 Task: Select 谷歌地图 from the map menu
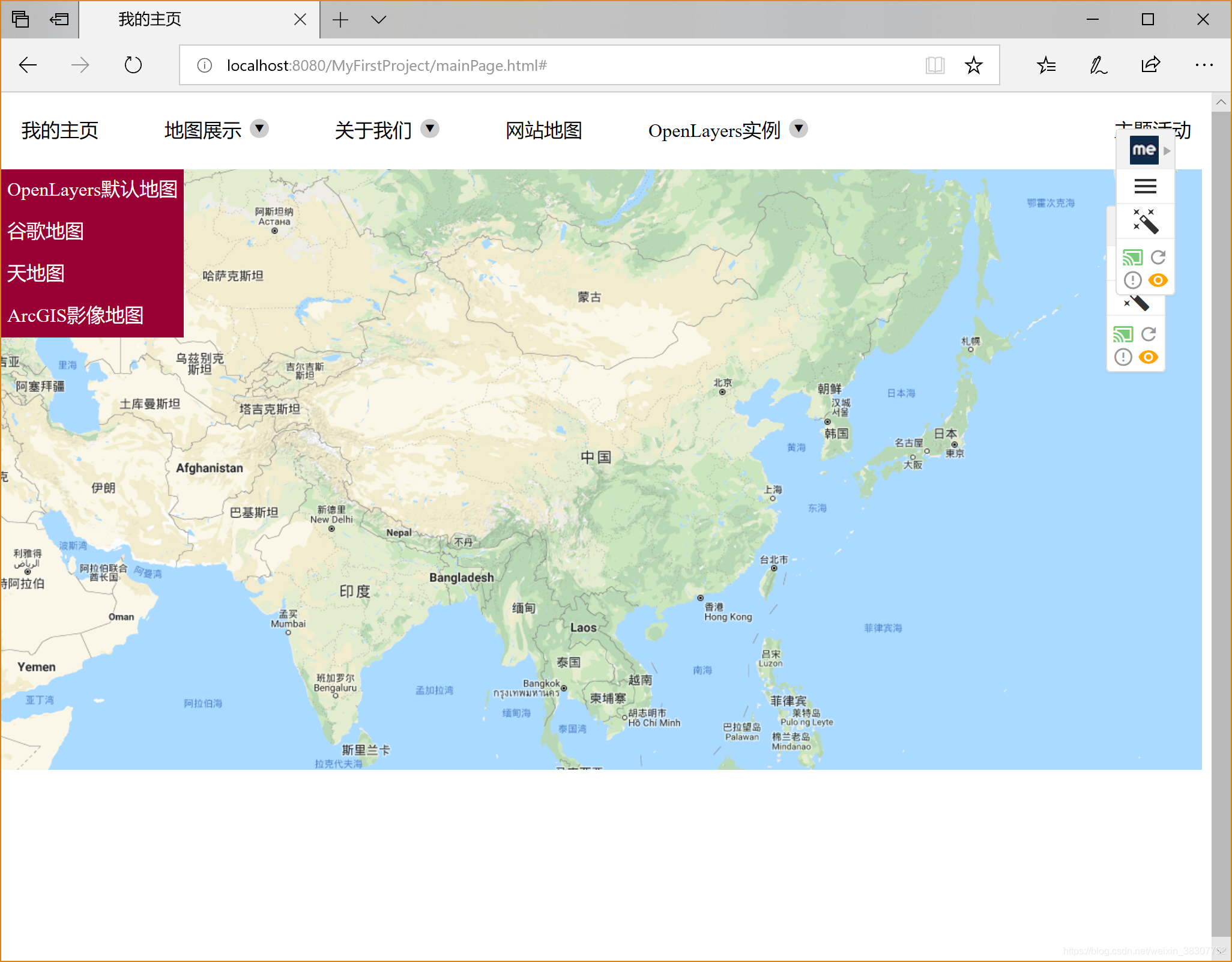[46, 231]
